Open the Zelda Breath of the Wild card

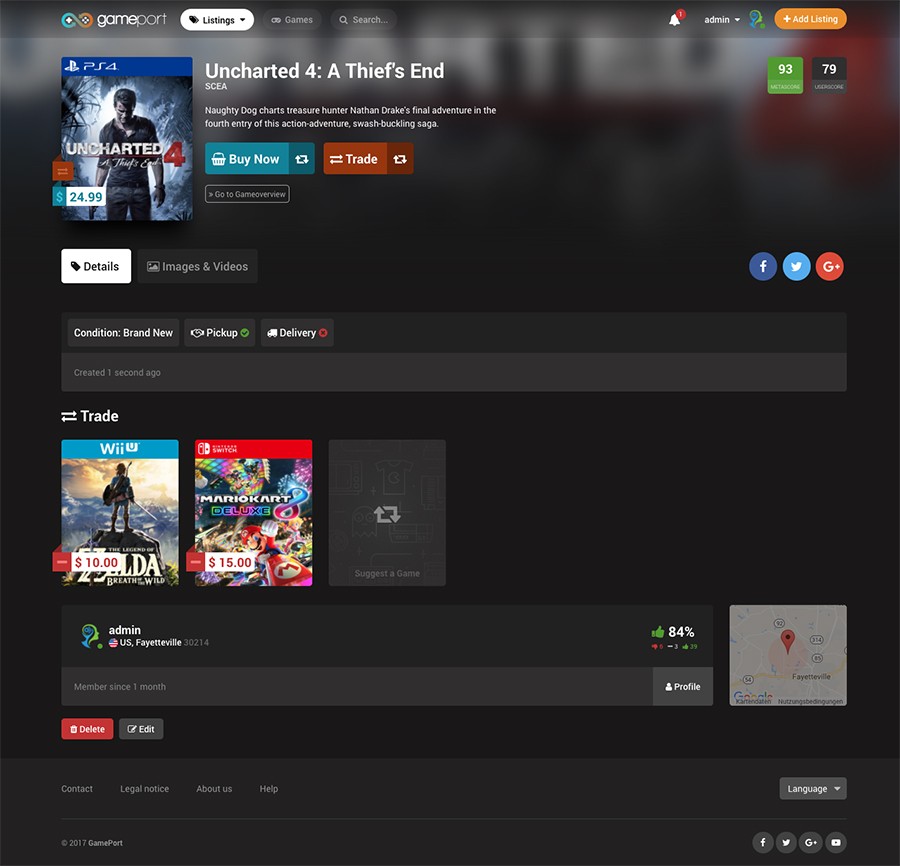point(120,512)
